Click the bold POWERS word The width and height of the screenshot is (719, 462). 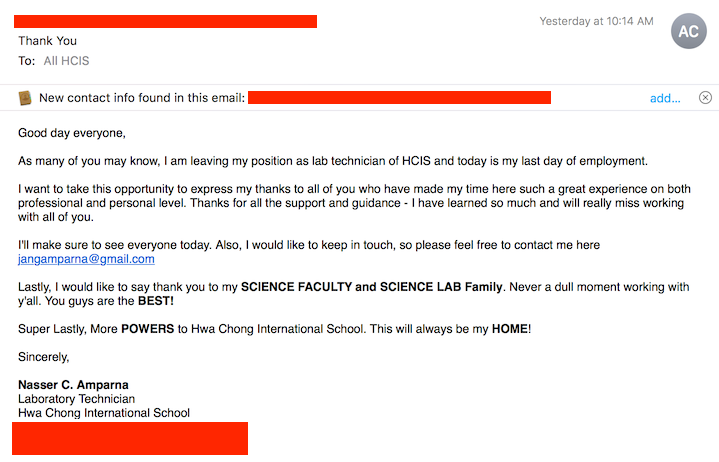148,329
